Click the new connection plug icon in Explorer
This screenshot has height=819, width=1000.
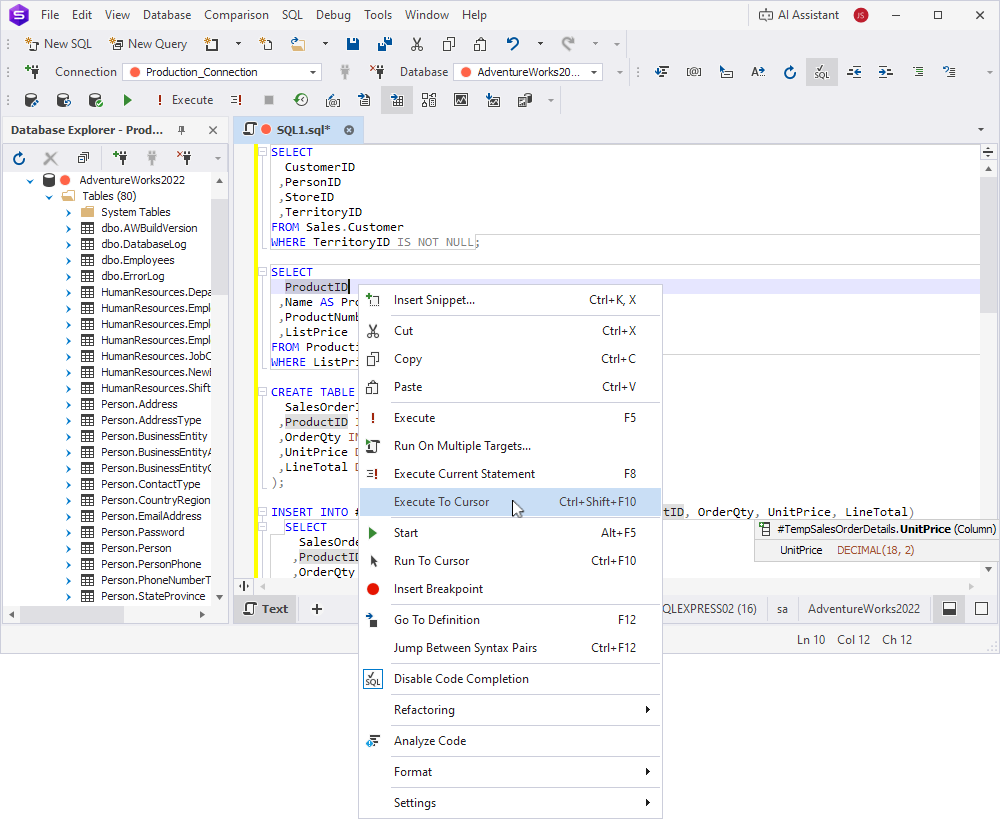click(120, 158)
